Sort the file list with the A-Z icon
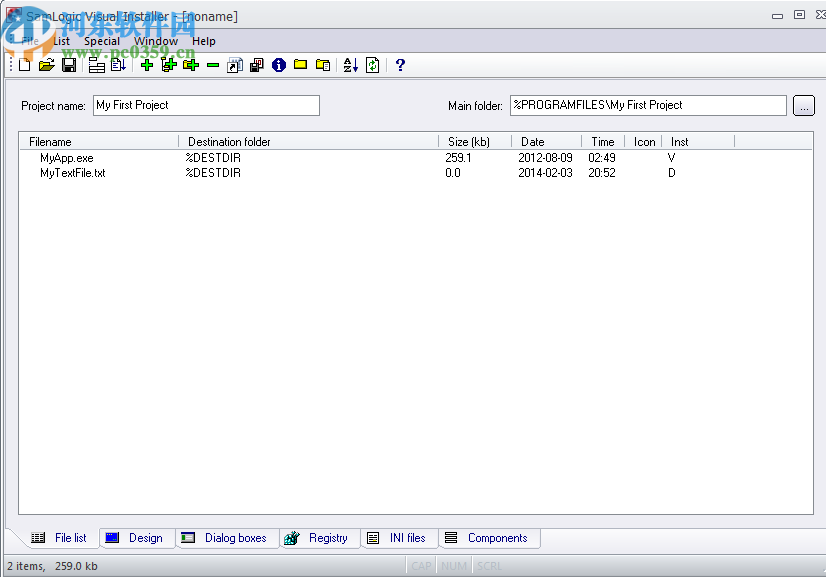Viewport: 826px width, 577px height. click(x=350, y=65)
